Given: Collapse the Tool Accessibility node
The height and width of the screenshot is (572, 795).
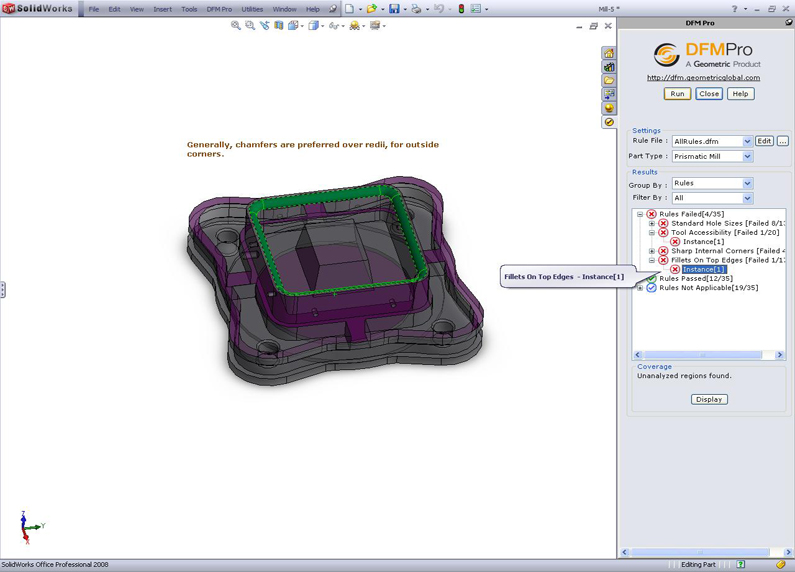Looking at the screenshot, I should click(652, 232).
